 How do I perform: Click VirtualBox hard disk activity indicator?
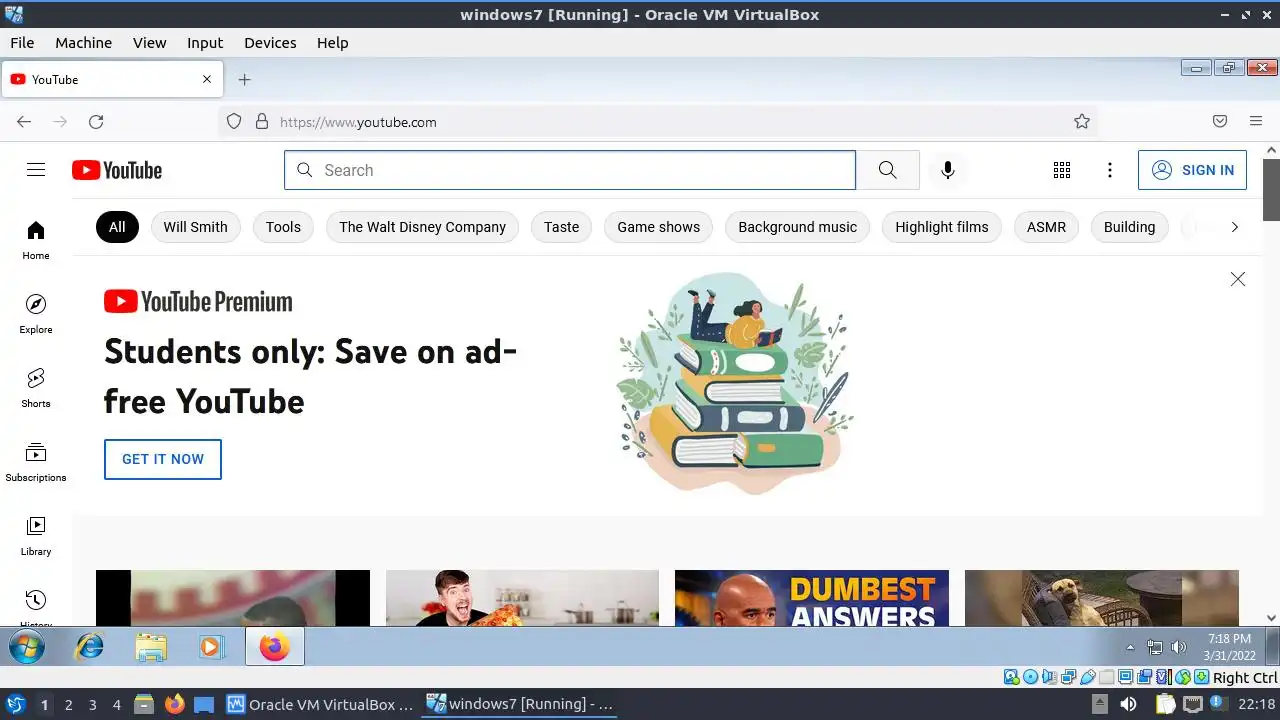tap(1011, 678)
